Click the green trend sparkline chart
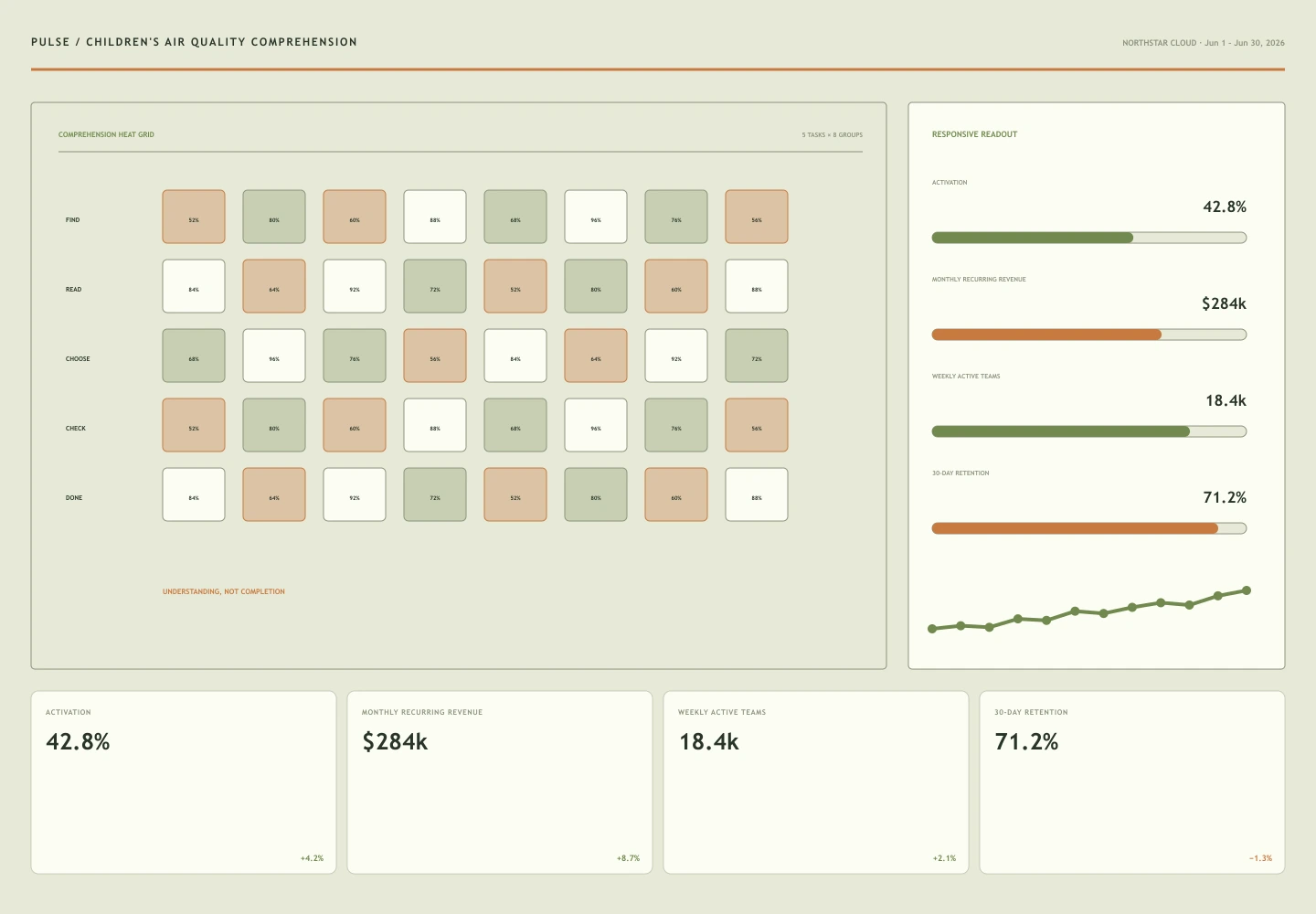 click(x=1089, y=610)
